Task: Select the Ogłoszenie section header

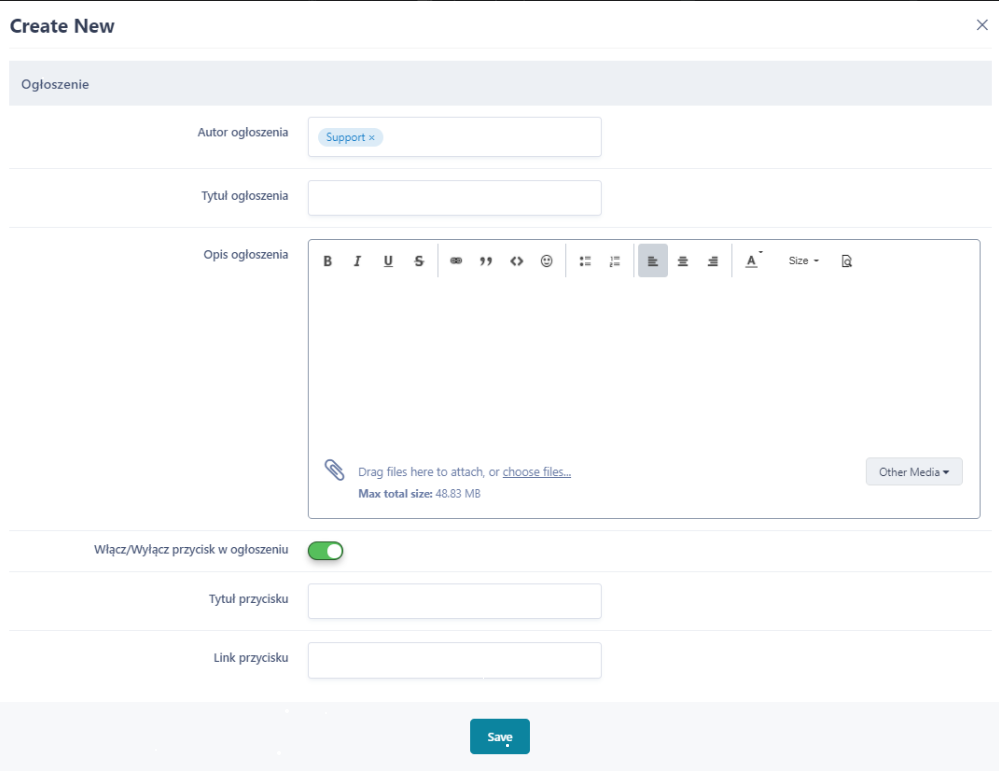Action: pyautogui.click(x=500, y=83)
